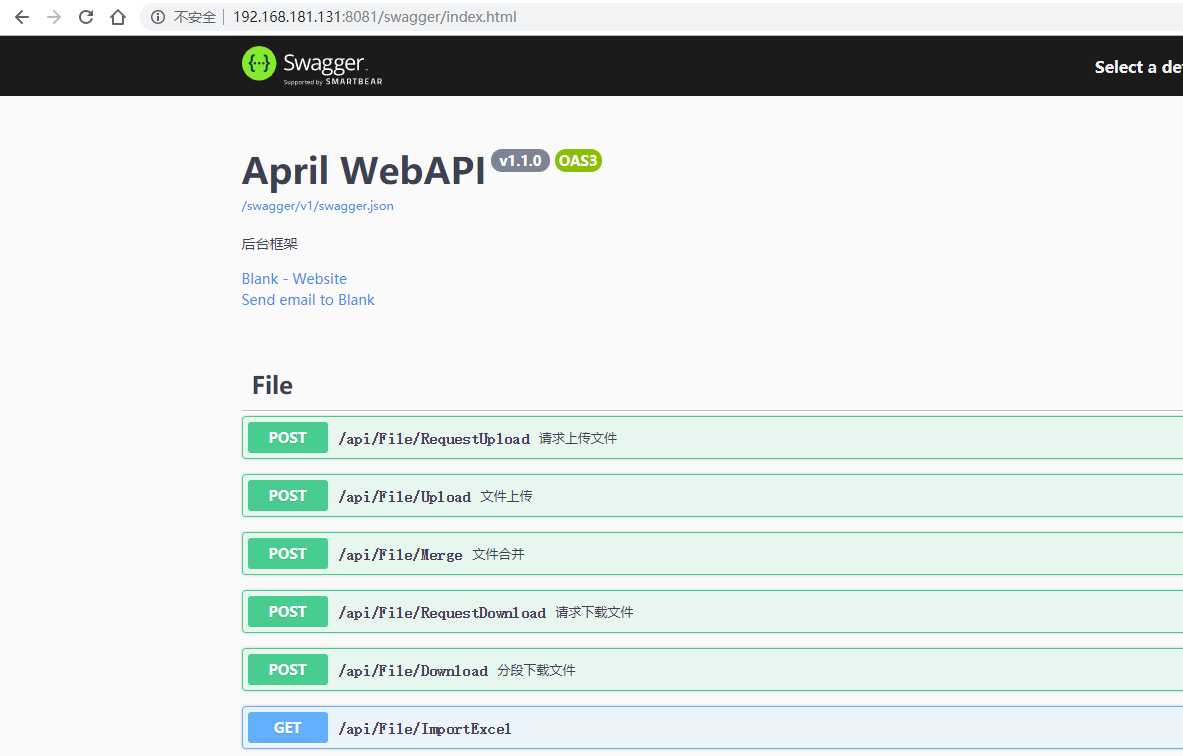Viewport: 1183px width, 756px height.
Task: Open the browser home page icon
Action: 118,17
